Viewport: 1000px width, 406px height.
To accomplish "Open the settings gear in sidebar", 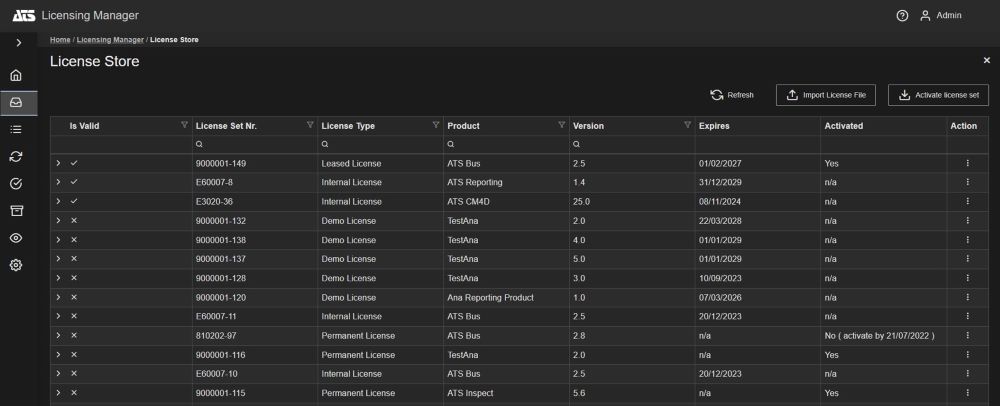I will [x=16, y=265].
